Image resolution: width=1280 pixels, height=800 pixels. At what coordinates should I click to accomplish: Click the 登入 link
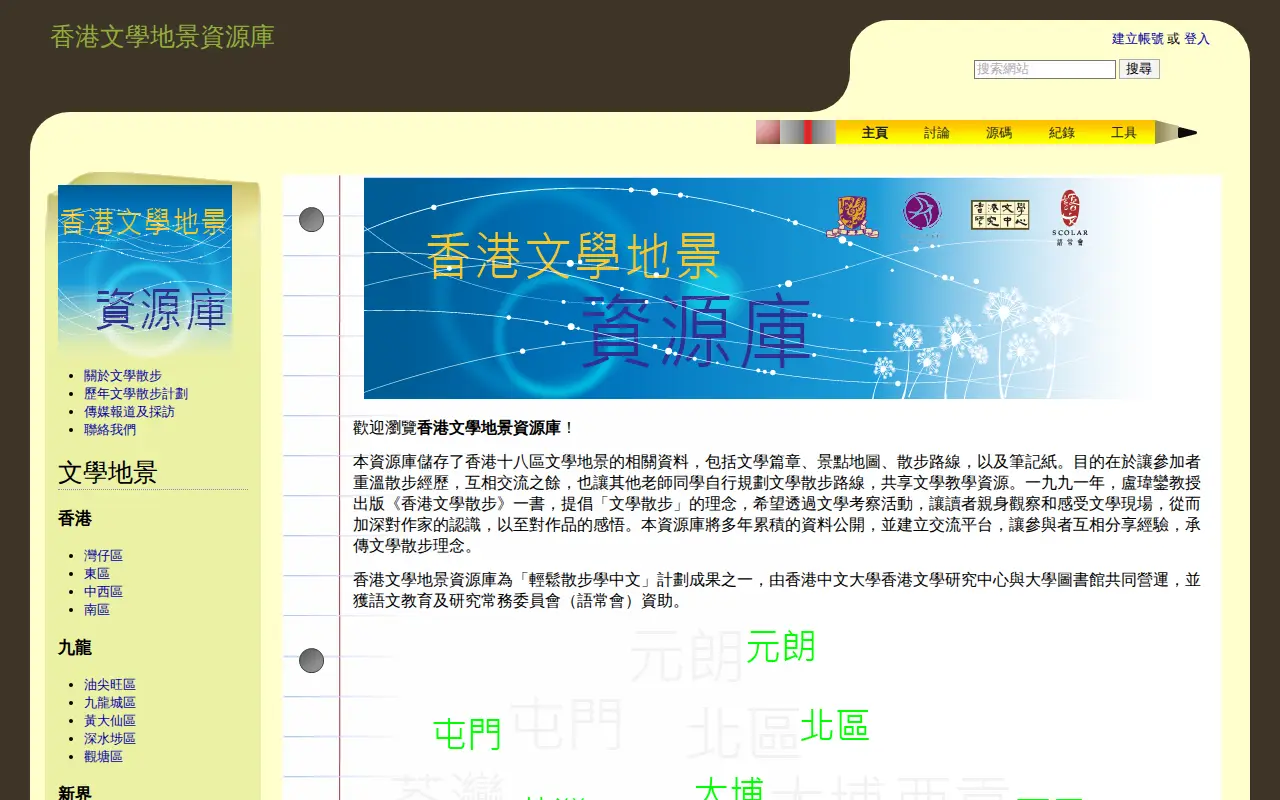coord(1197,39)
